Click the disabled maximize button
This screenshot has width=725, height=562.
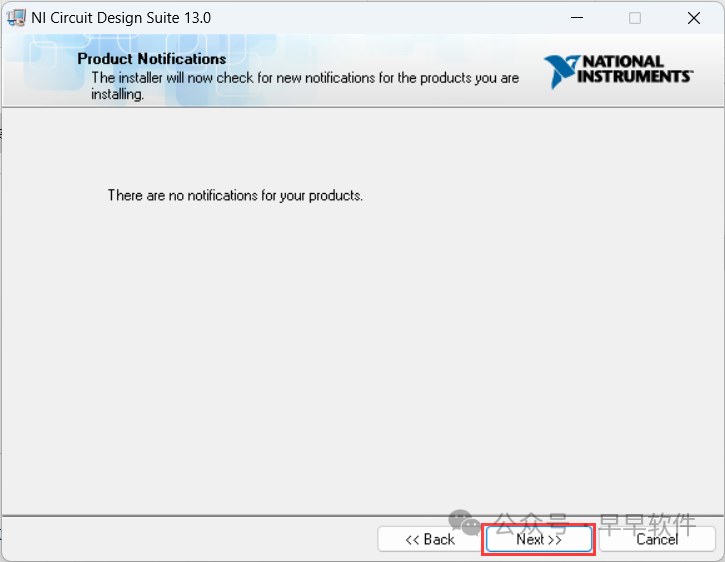[x=635, y=18]
